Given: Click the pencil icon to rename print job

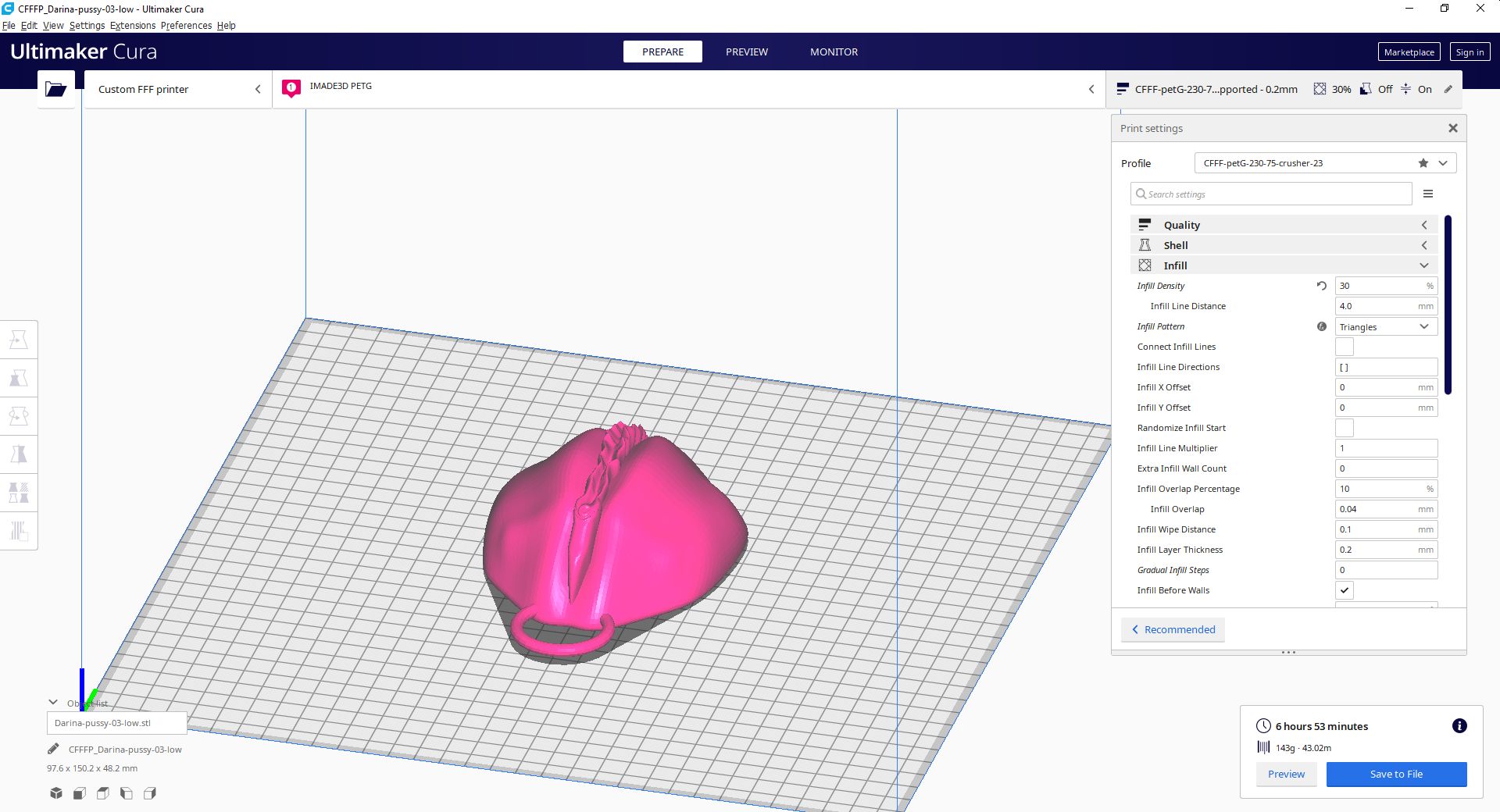Looking at the screenshot, I should [x=53, y=750].
